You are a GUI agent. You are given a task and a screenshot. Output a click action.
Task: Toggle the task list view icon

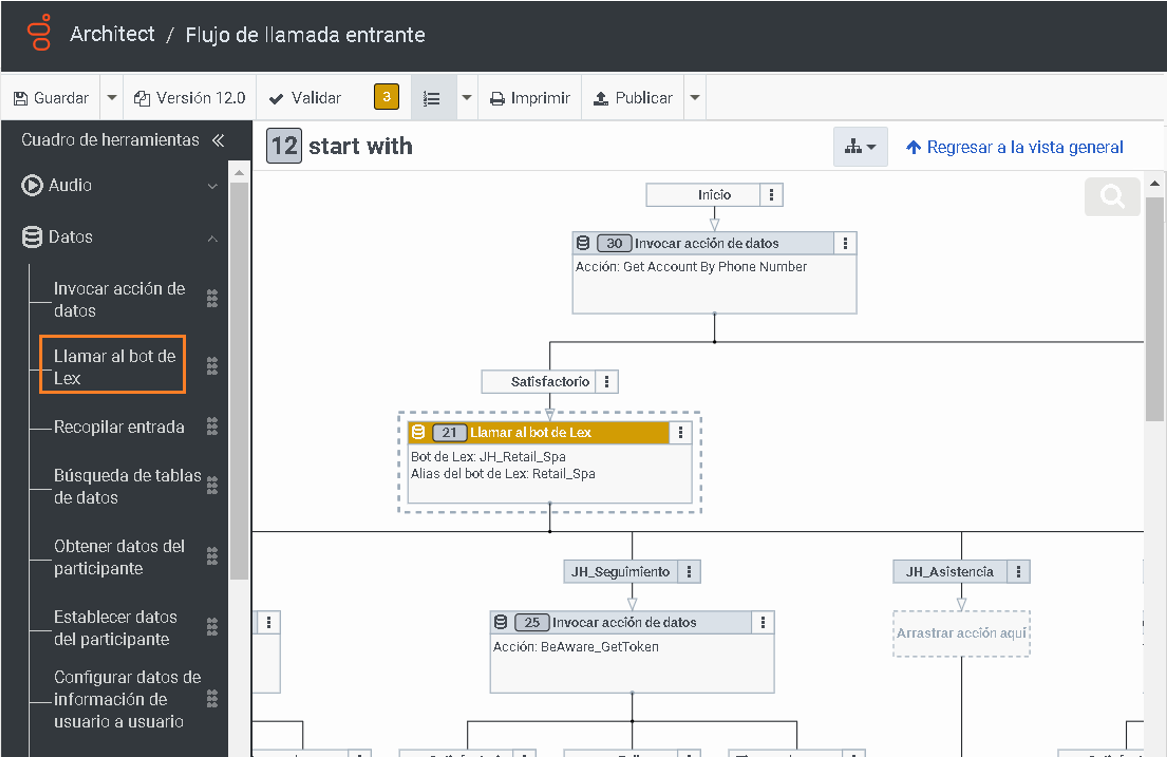(432, 98)
